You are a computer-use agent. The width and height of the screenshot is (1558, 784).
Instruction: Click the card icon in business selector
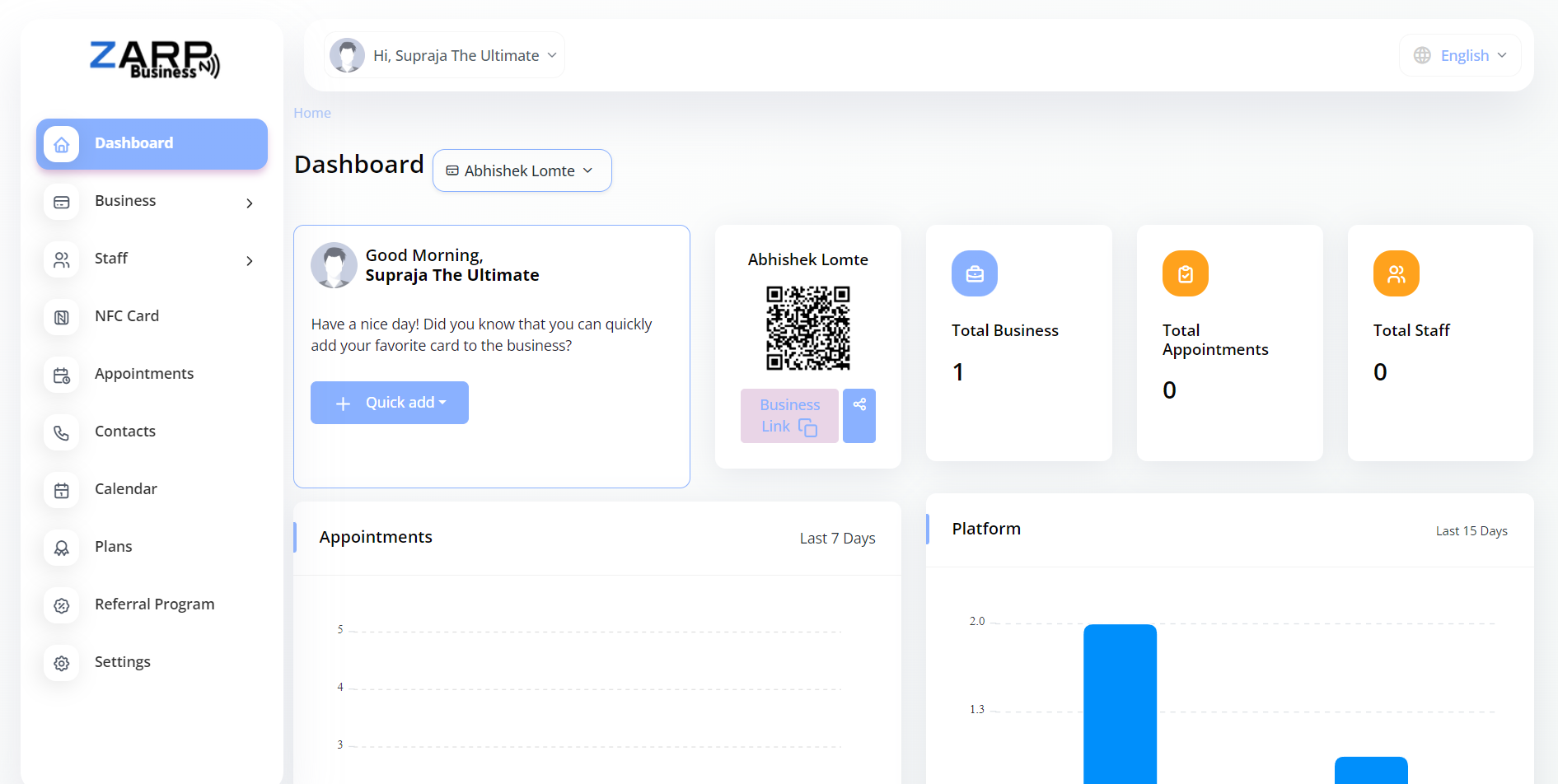pyautogui.click(x=452, y=170)
